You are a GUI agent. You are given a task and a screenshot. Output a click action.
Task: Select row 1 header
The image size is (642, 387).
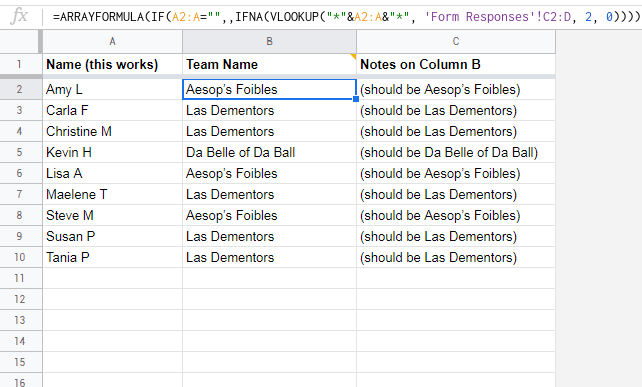19,64
